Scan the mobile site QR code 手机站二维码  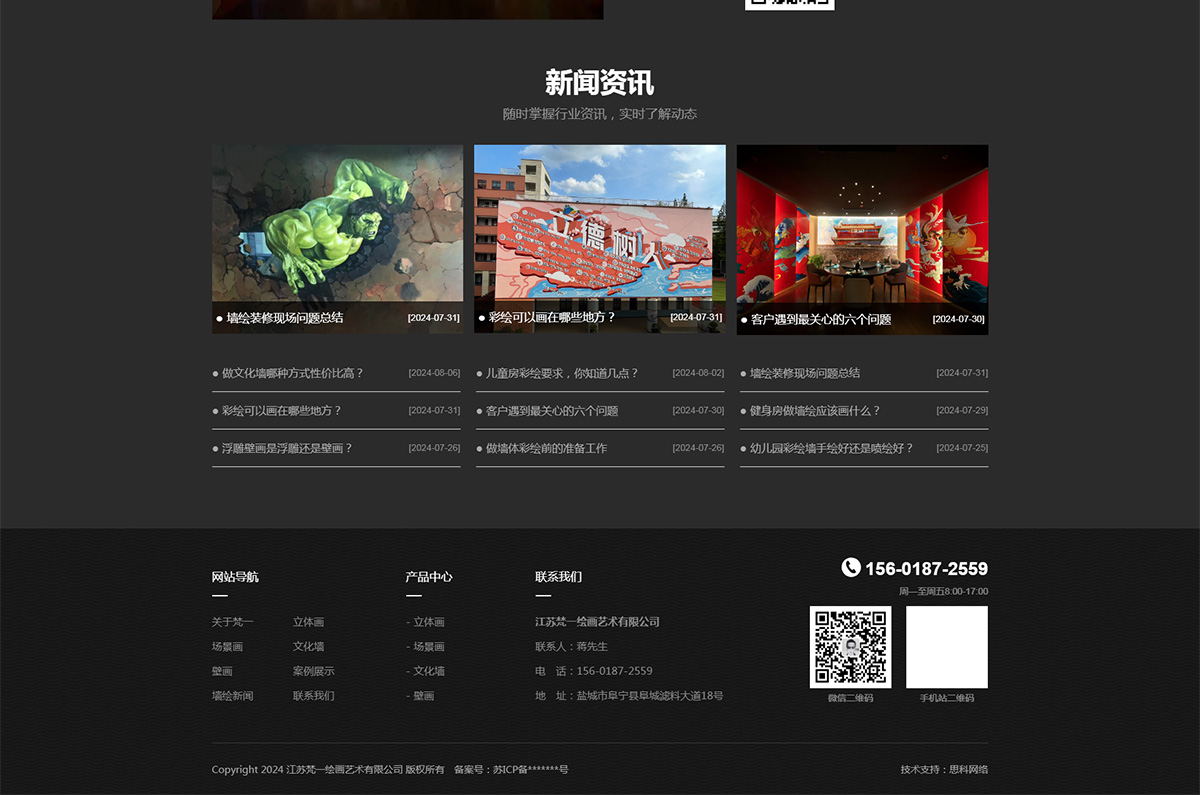click(947, 646)
